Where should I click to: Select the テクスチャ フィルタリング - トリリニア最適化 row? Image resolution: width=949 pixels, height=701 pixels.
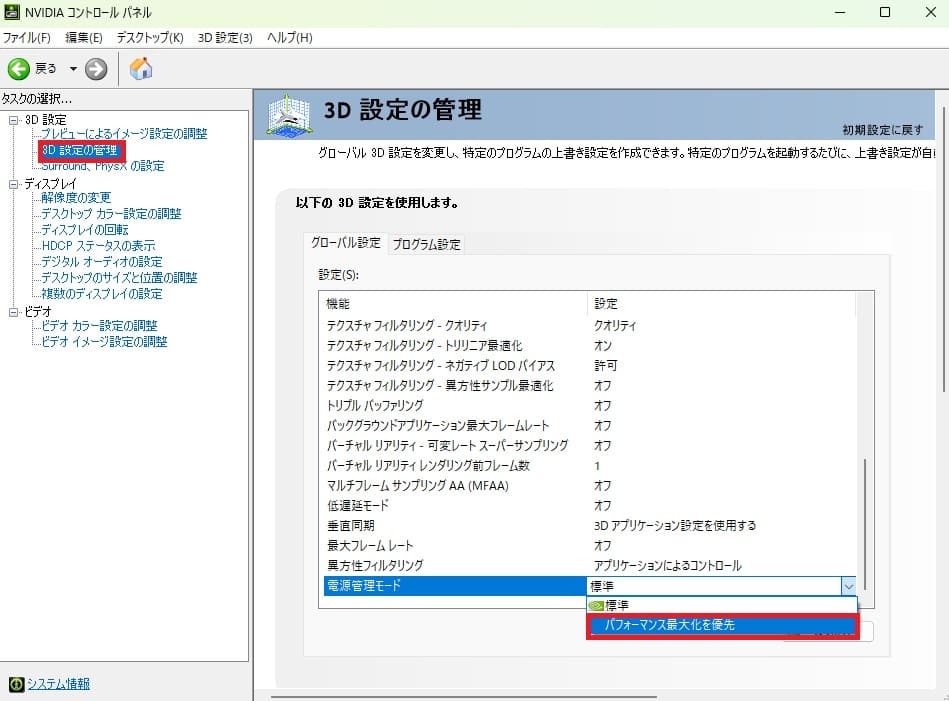(589, 346)
